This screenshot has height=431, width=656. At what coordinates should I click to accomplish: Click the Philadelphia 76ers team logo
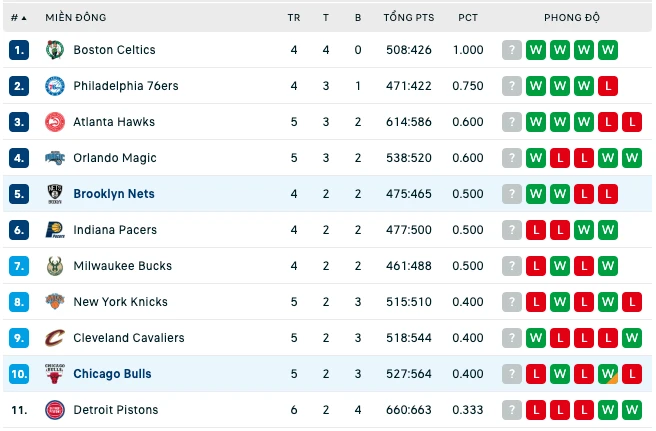(x=55, y=86)
